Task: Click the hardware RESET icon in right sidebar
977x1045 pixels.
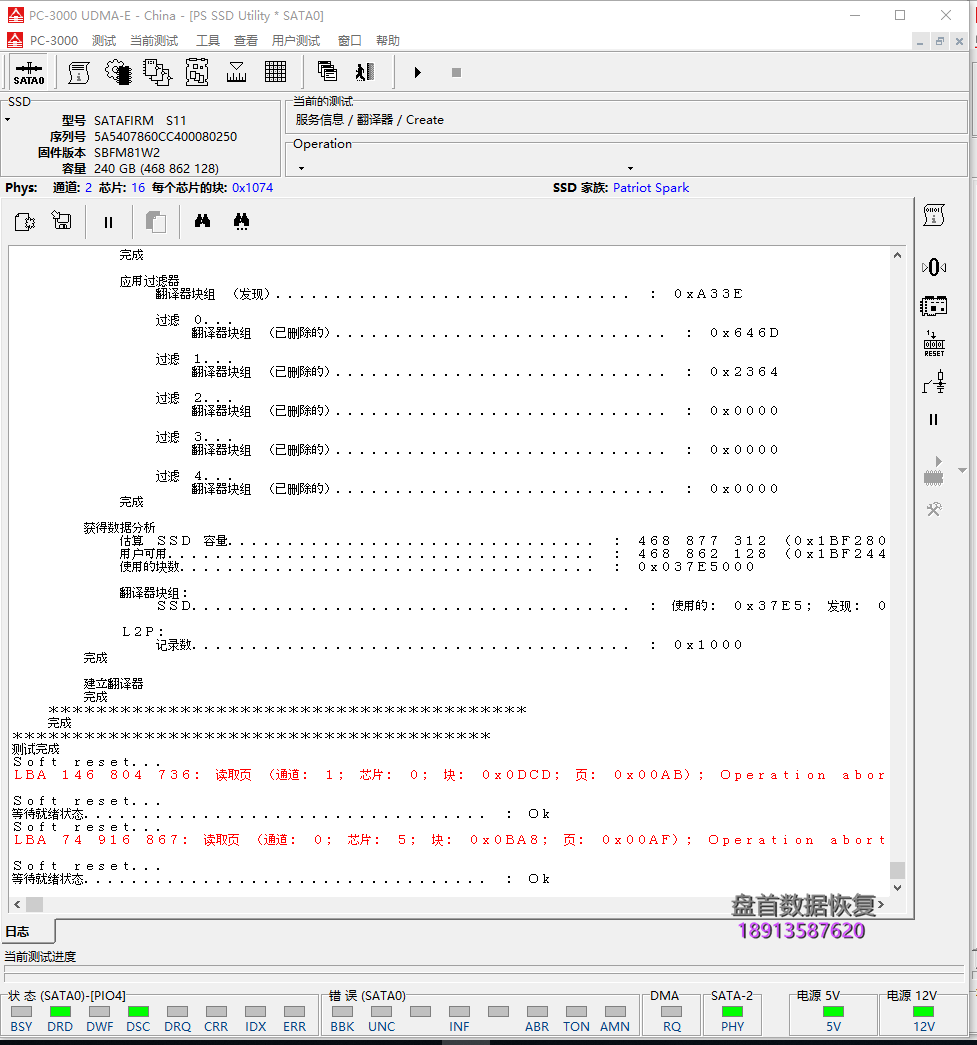Action: point(933,343)
